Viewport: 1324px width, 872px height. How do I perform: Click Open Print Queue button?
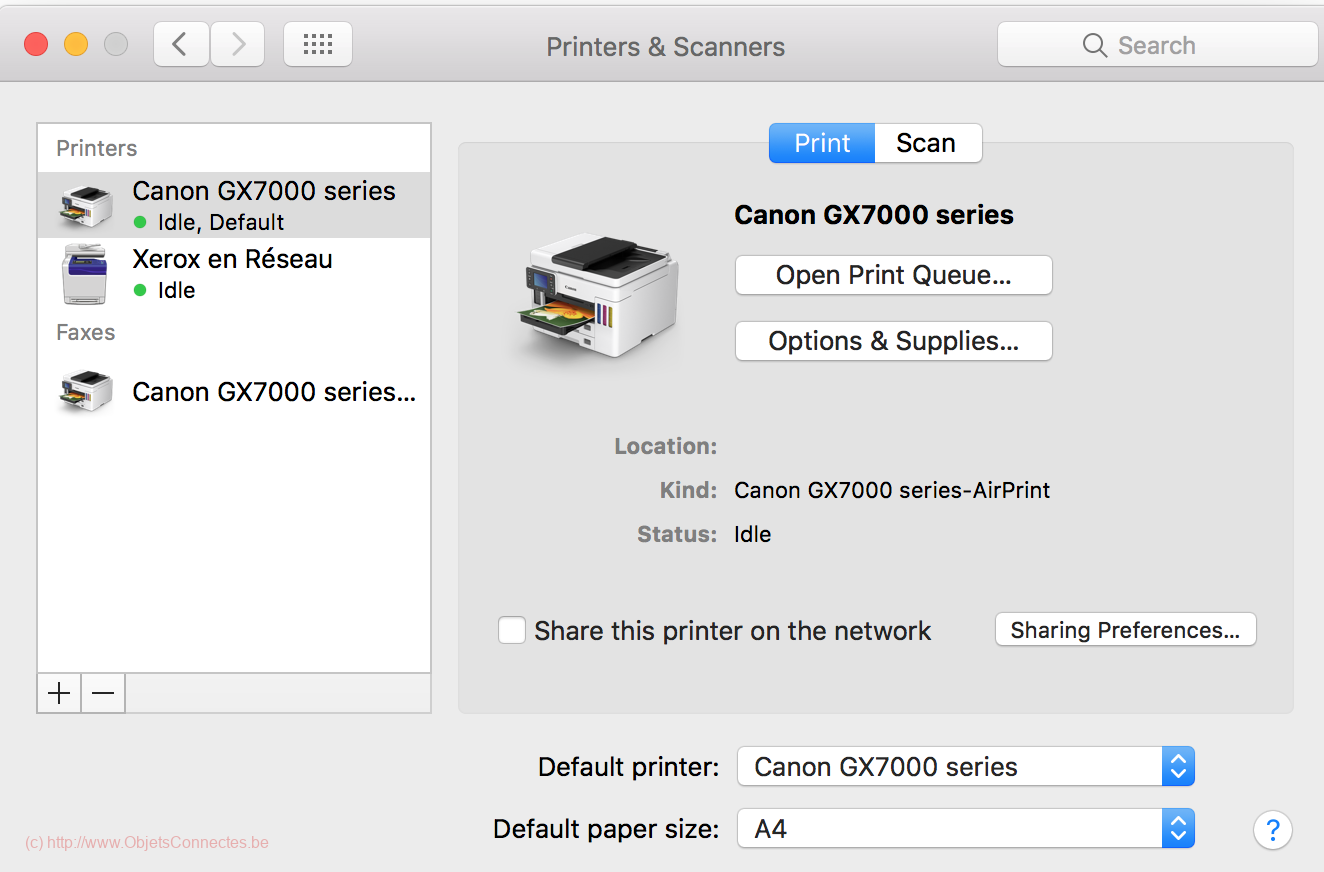(x=894, y=275)
